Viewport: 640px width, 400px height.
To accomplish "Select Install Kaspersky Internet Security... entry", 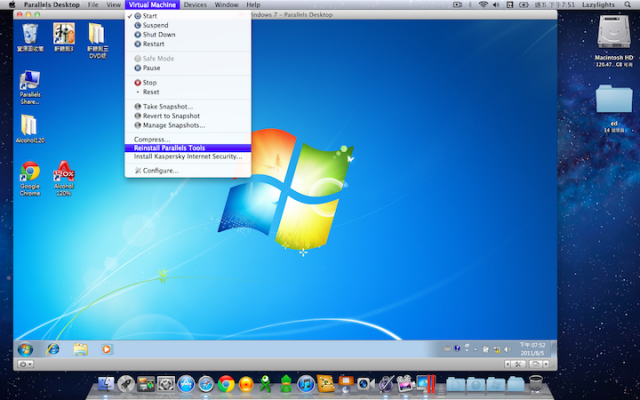I will 188,156.
